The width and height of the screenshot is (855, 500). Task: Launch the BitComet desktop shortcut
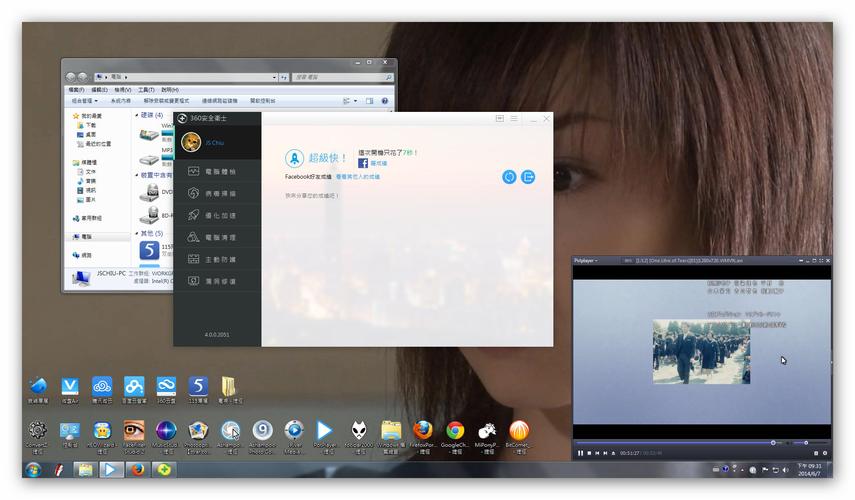click(518, 431)
